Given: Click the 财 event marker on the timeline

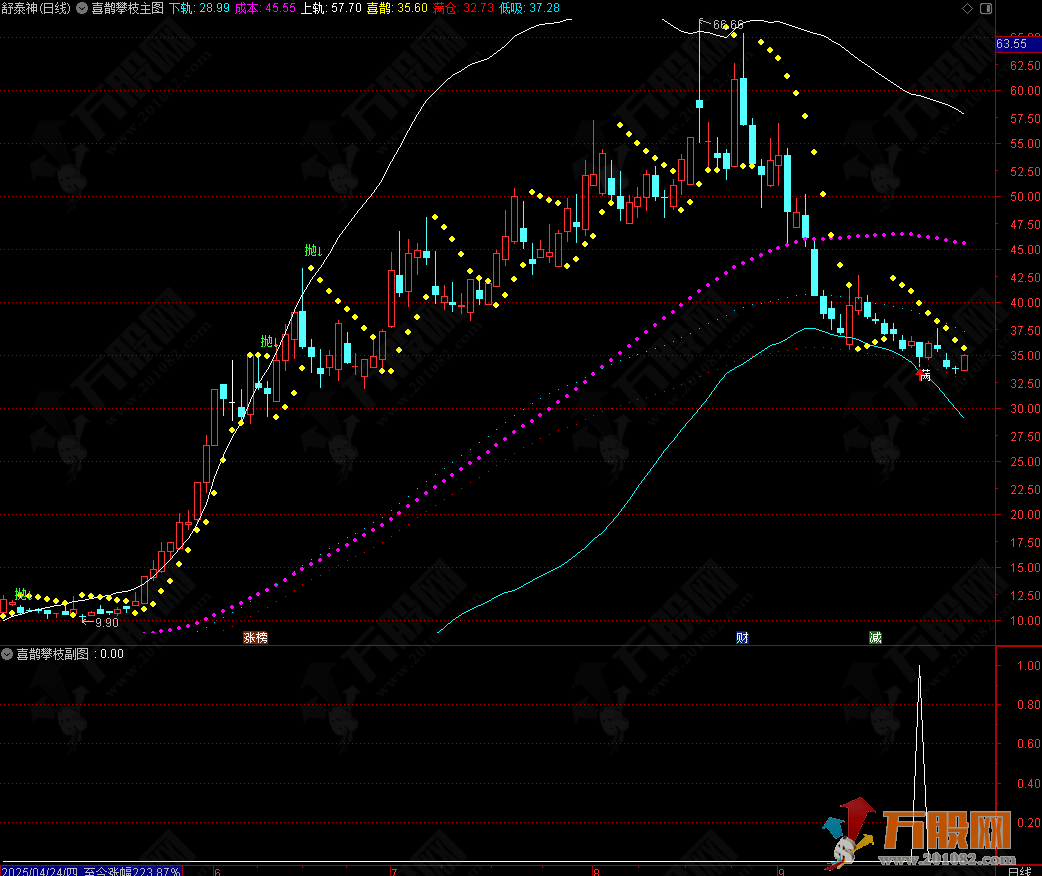Looking at the screenshot, I should (742, 637).
